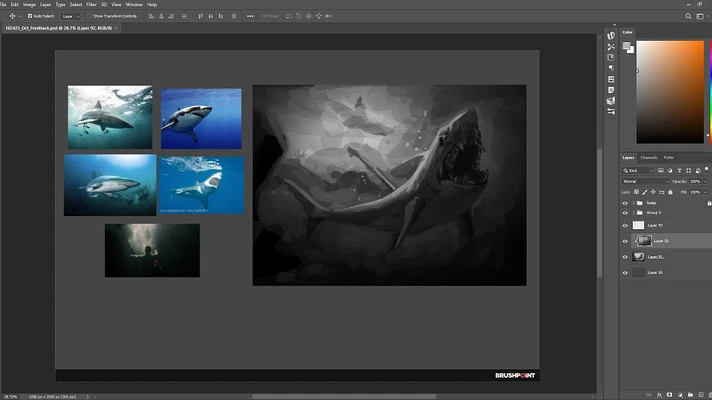Viewport: 712px width, 400px height.
Task: Click the 3D slide mode icon
Action: [319, 16]
